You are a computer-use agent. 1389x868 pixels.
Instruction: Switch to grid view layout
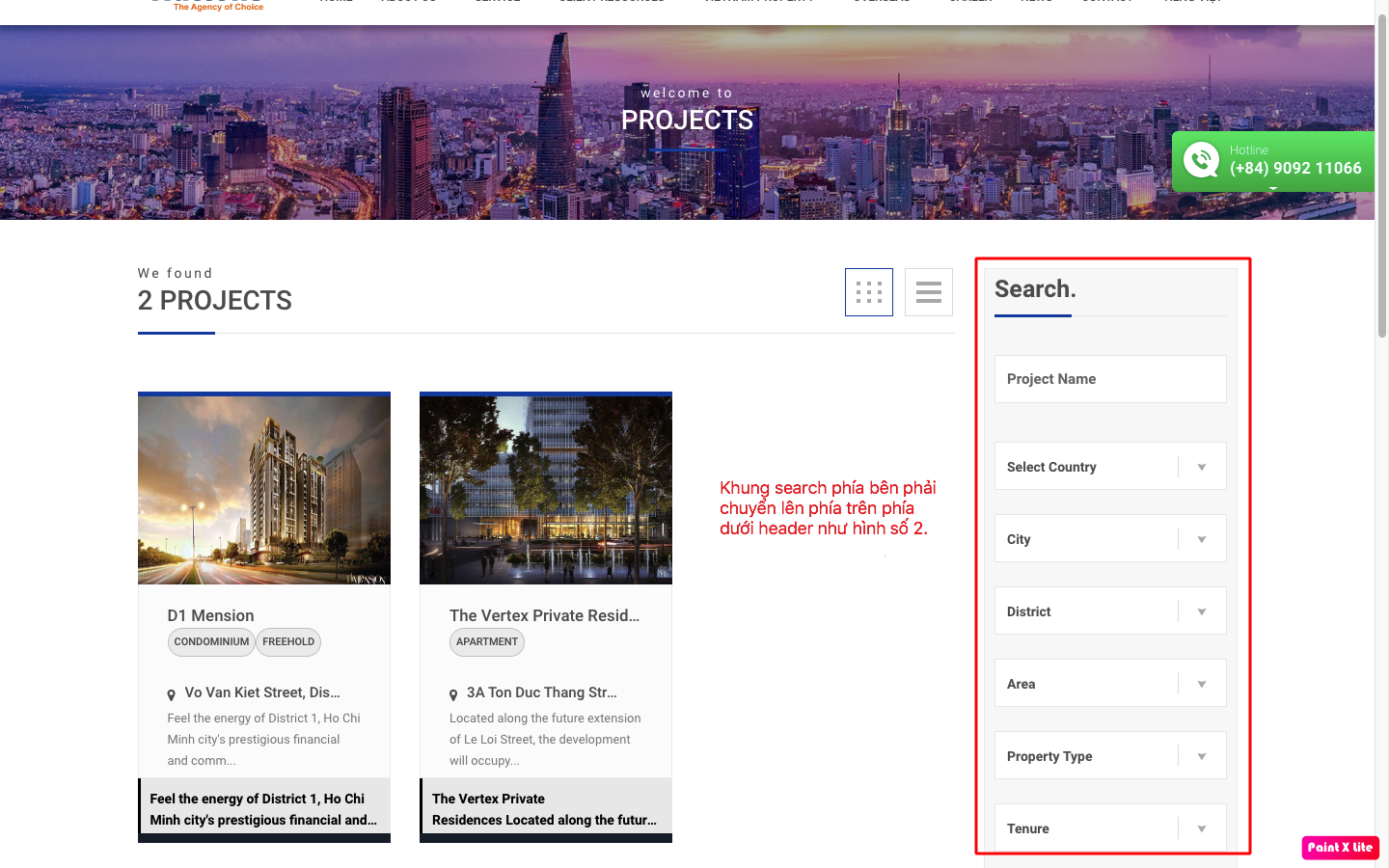click(869, 292)
